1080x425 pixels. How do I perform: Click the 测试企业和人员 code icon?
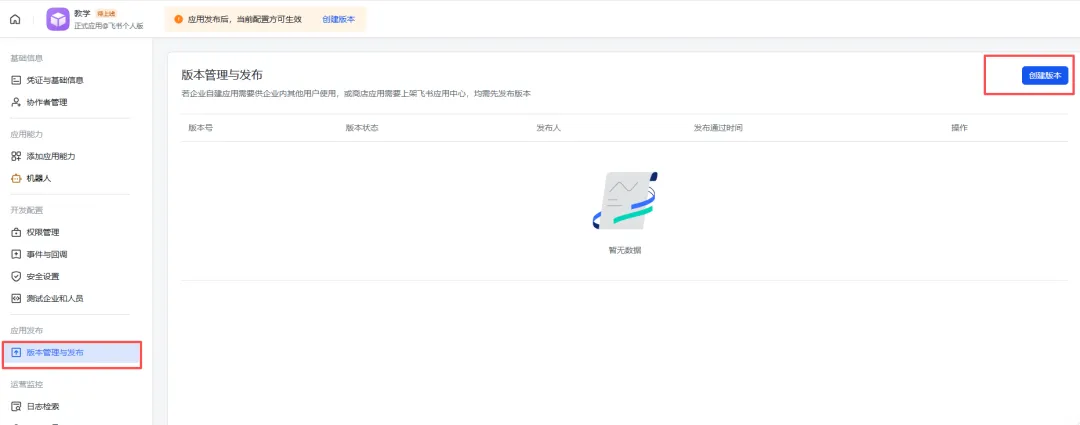17,298
